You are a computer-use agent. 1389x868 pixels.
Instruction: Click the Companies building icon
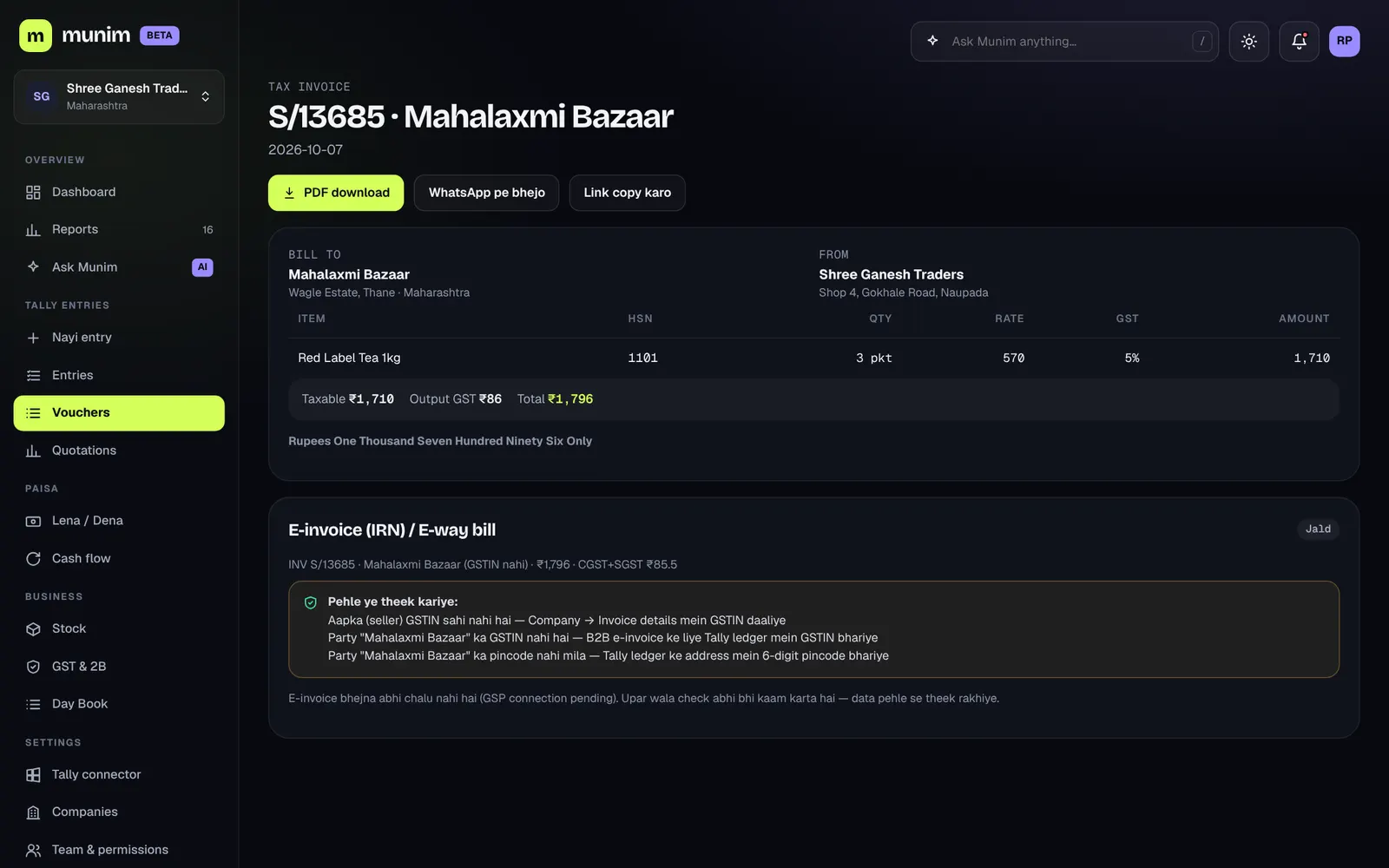(33, 812)
